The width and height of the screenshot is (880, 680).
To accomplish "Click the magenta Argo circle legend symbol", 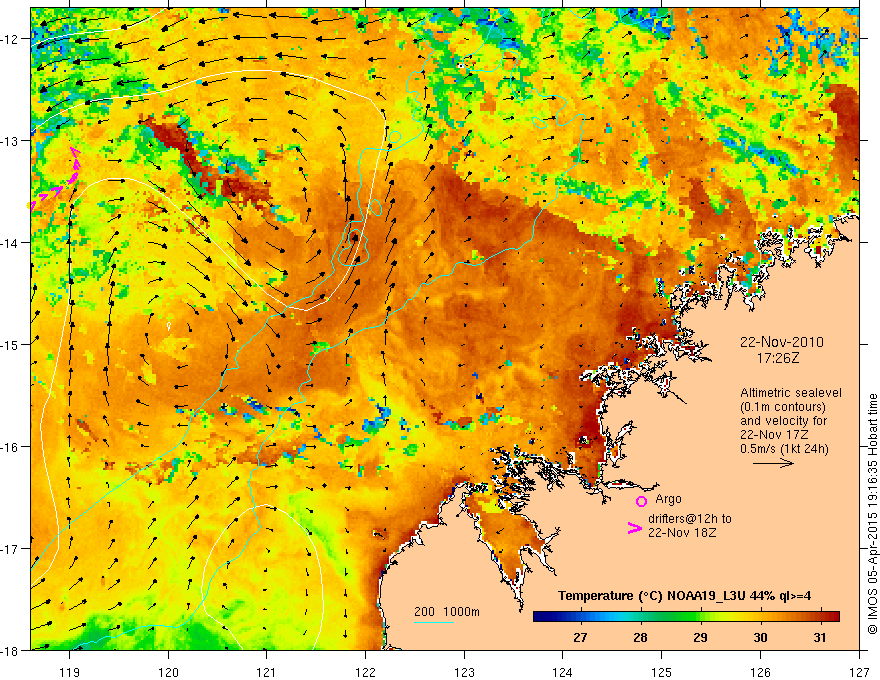I will click(x=641, y=501).
